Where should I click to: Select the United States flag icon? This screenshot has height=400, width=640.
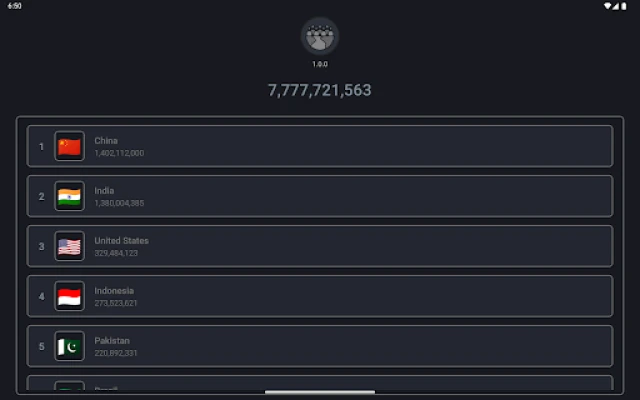coord(69,246)
